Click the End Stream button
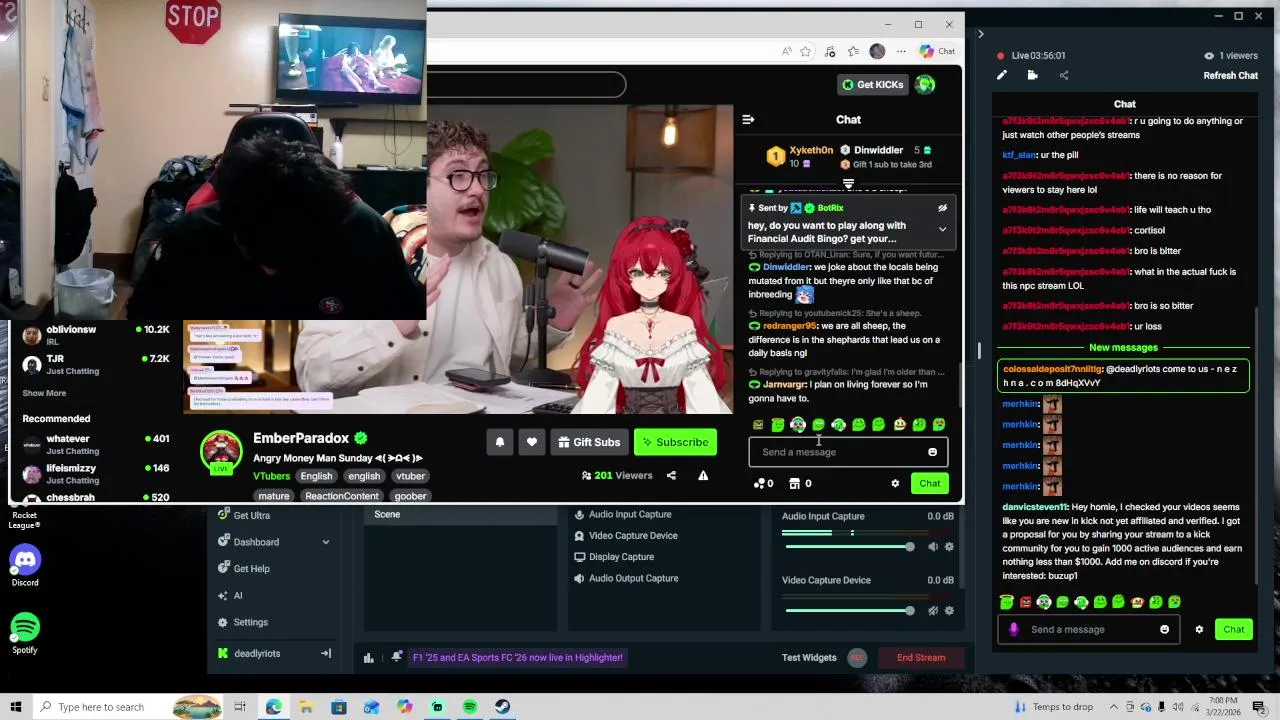This screenshot has height=720, width=1280. tap(920, 658)
